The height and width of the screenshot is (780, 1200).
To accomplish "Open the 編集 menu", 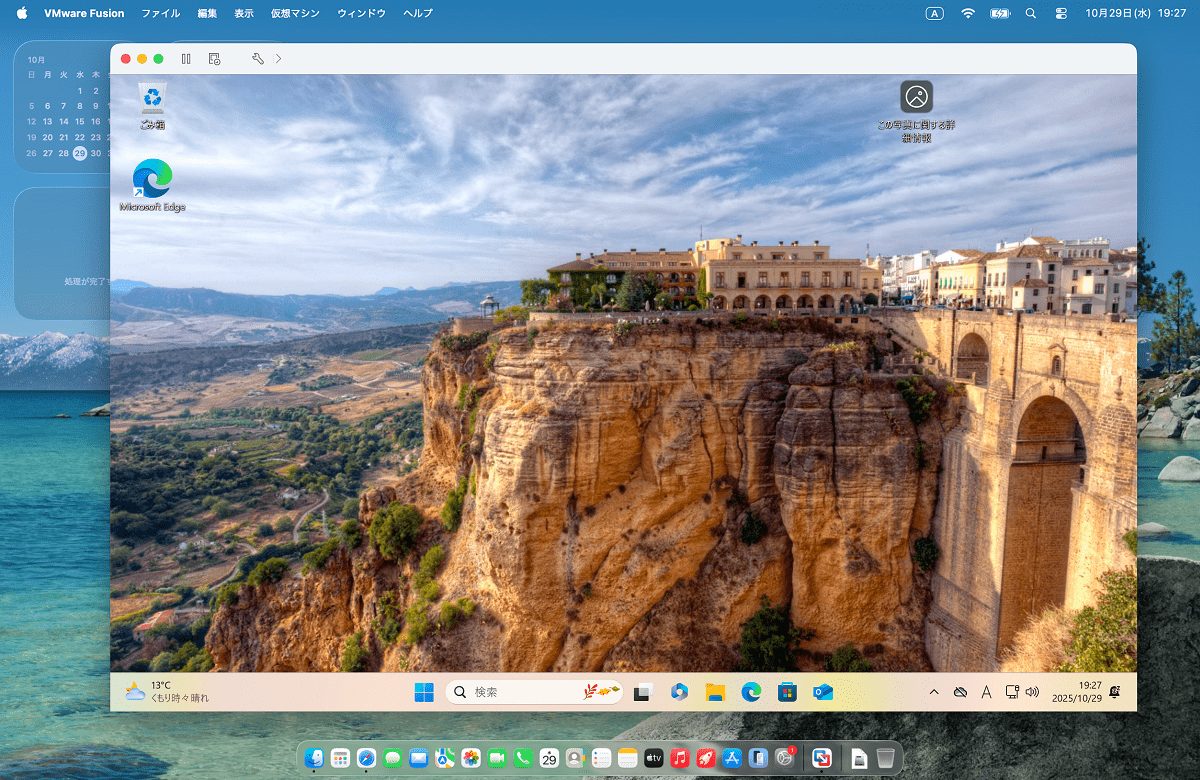I will click(207, 13).
